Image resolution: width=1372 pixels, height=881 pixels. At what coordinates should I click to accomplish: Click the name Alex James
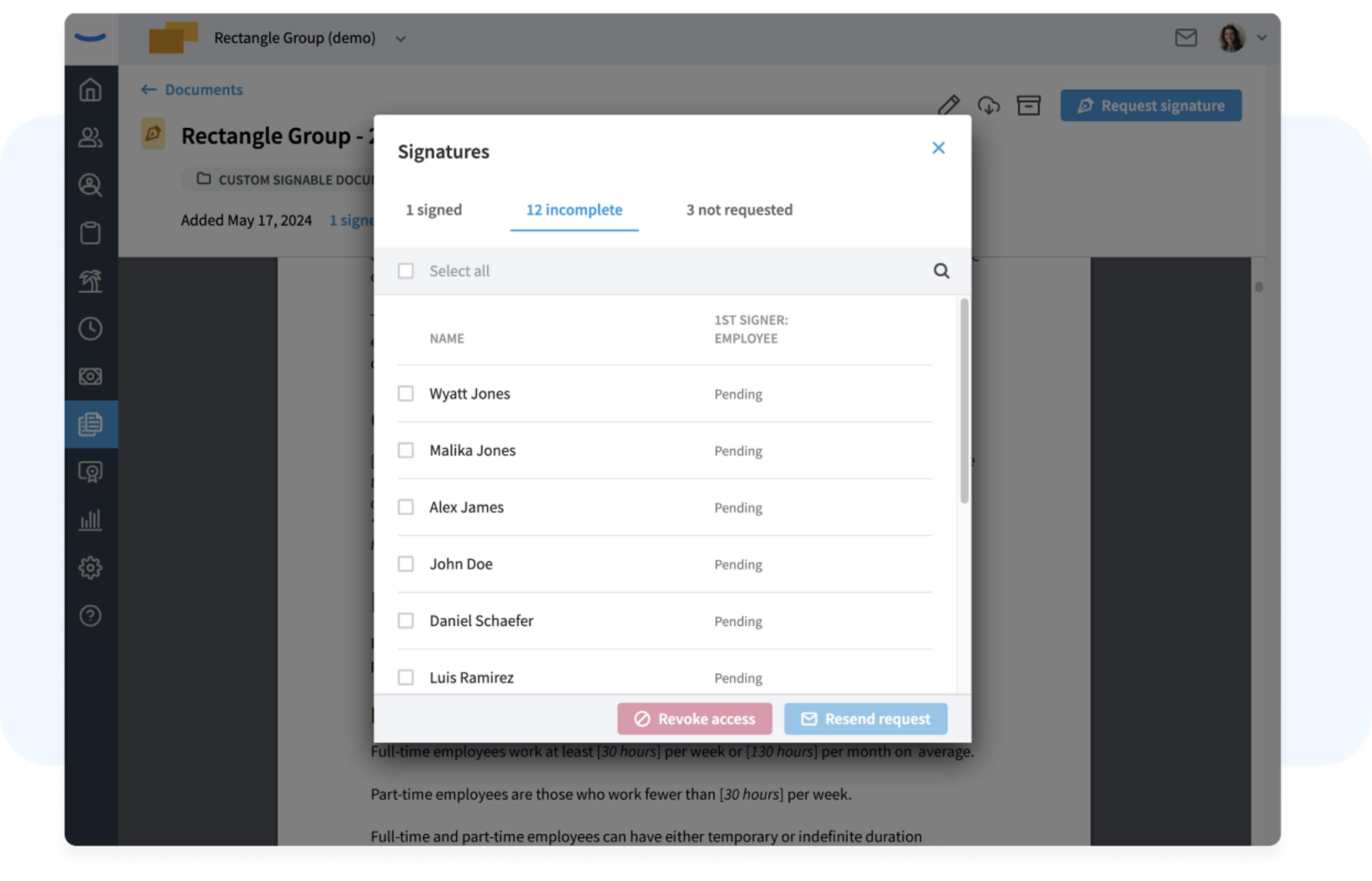(x=467, y=507)
